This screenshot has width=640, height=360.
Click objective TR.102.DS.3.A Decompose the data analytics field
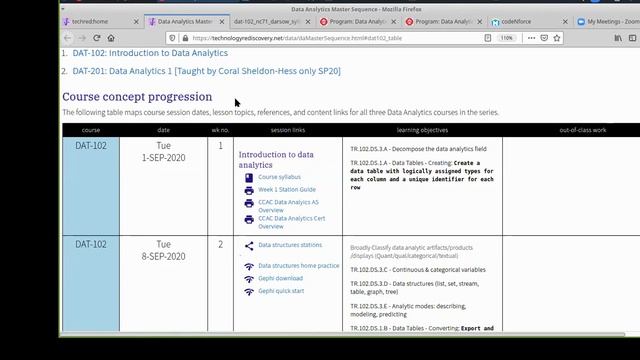(x=418, y=149)
